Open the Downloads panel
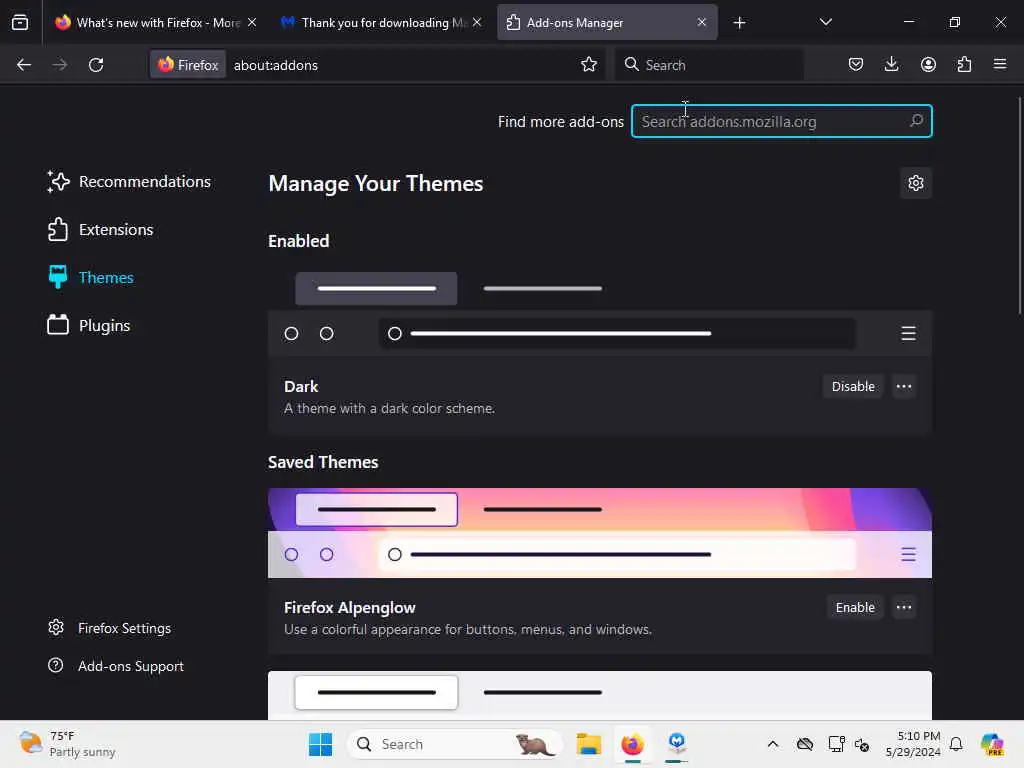 pyautogui.click(x=891, y=65)
